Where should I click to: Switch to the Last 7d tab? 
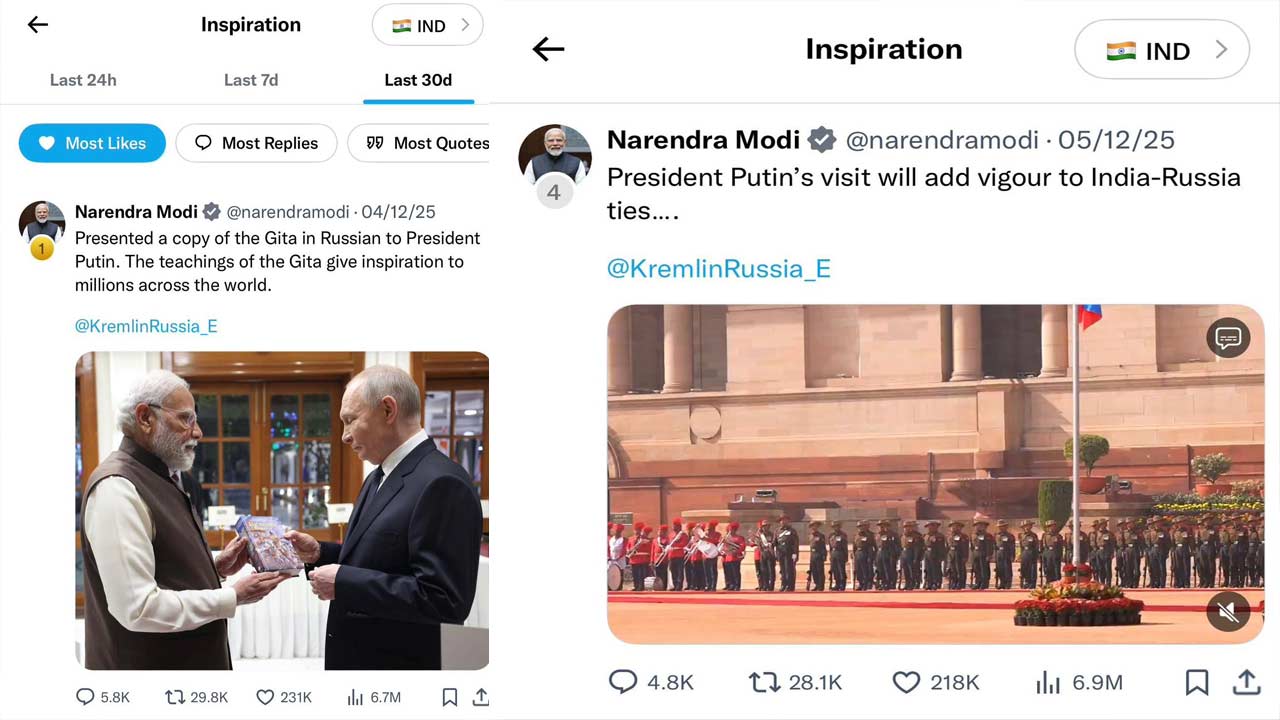251,80
